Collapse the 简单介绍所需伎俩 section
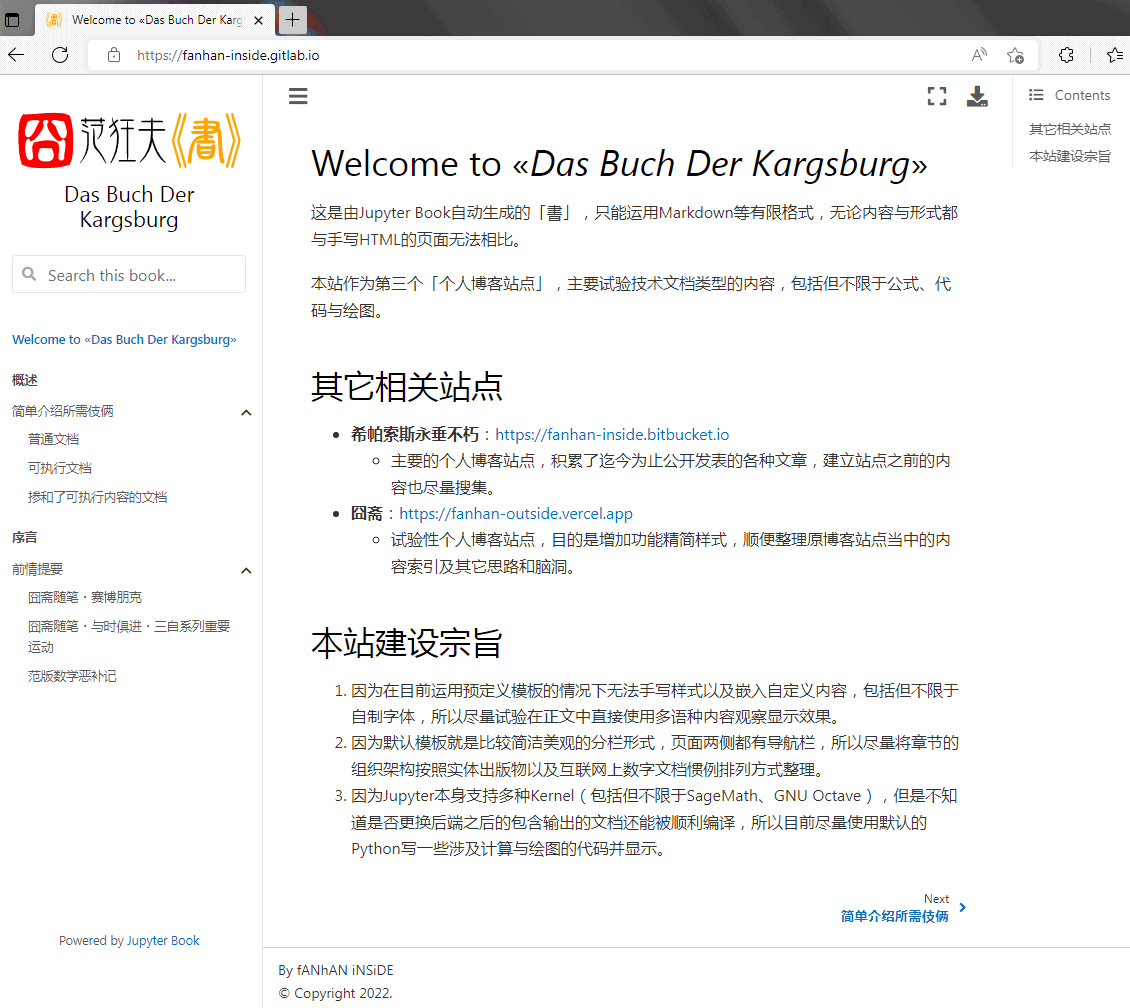 coord(246,413)
